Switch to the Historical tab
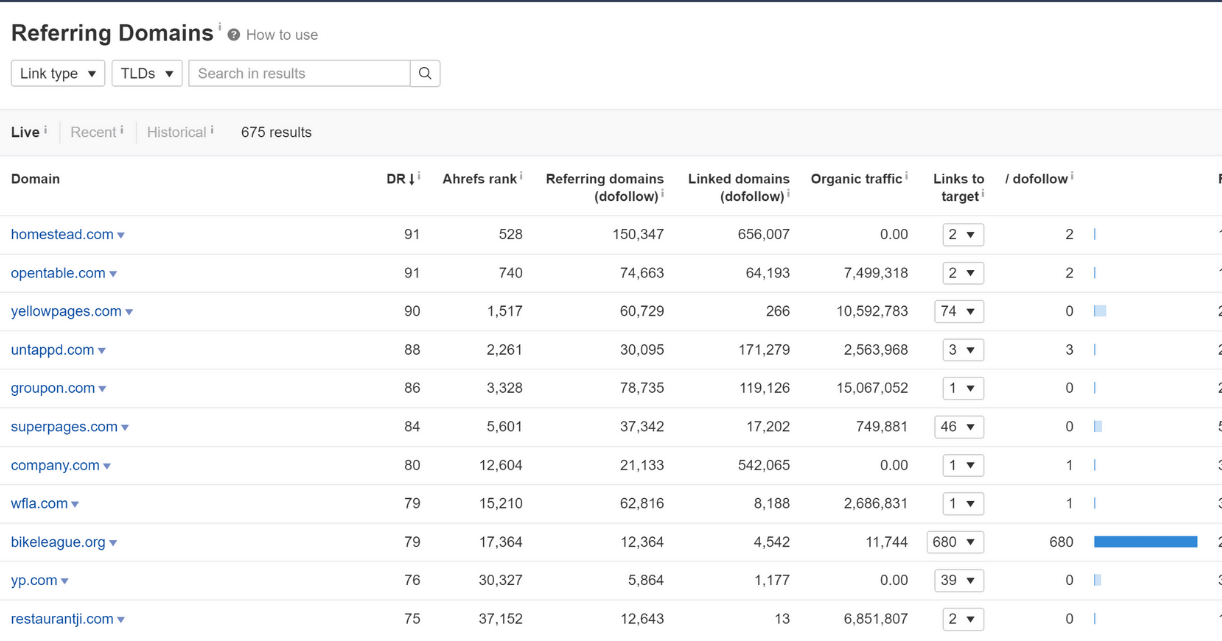1222x641 pixels. (x=177, y=132)
